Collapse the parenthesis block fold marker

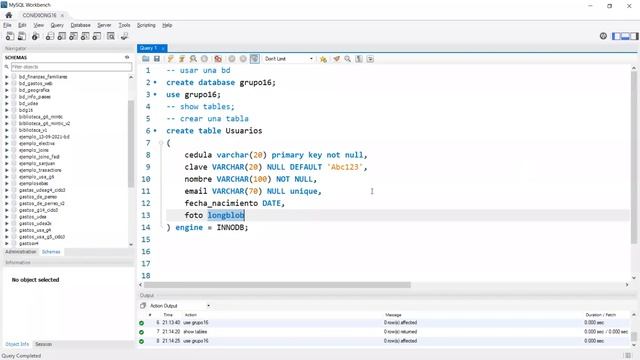(x=161, y=143)
